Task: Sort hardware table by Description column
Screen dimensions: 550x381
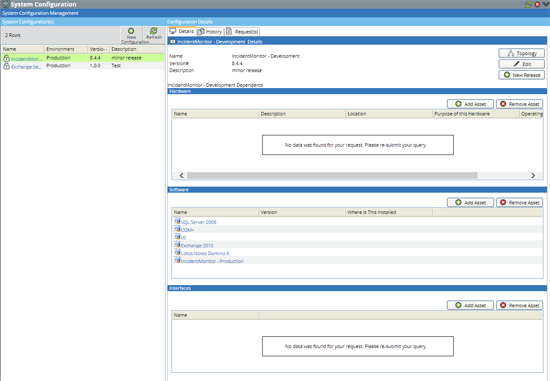Action: [302, 114]
